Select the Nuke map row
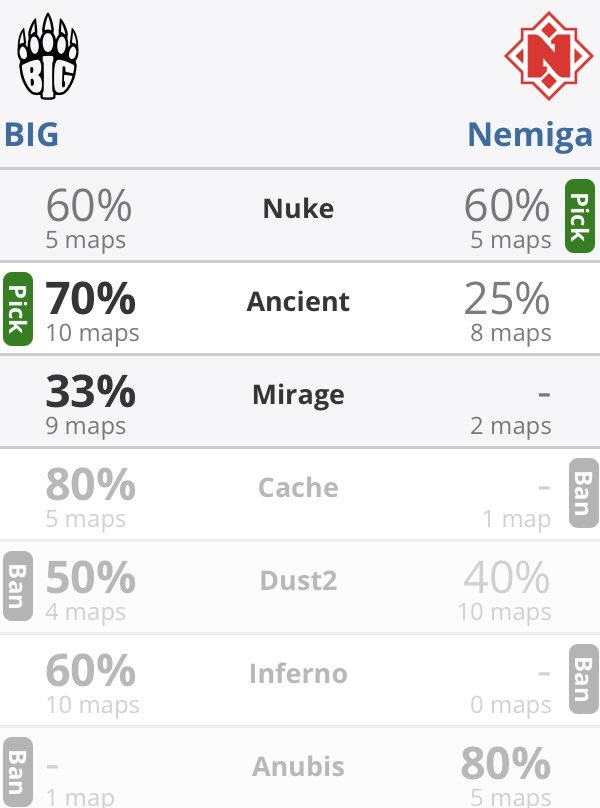 300,215
